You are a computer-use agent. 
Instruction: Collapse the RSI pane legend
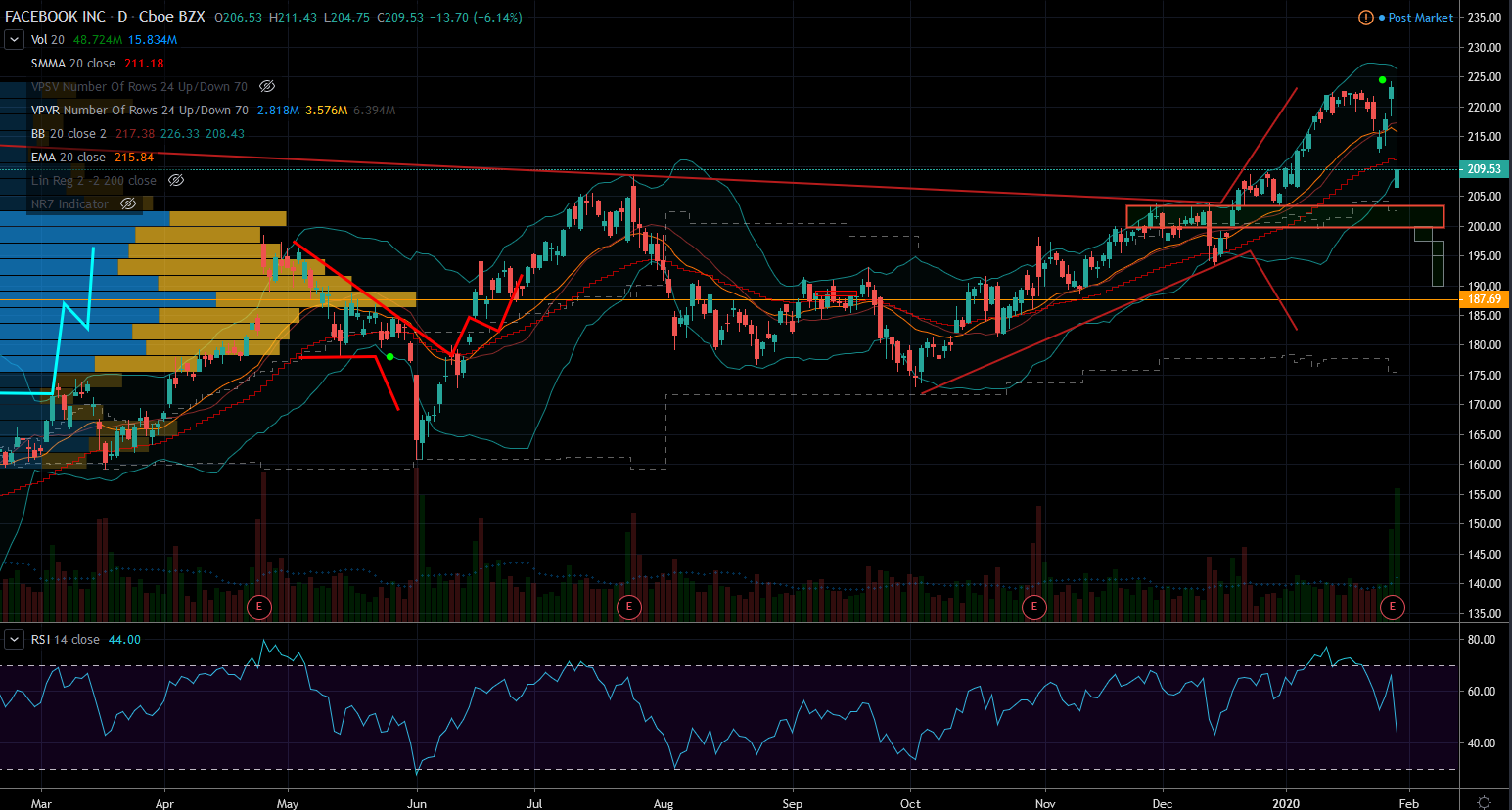(x=14, y=640)
